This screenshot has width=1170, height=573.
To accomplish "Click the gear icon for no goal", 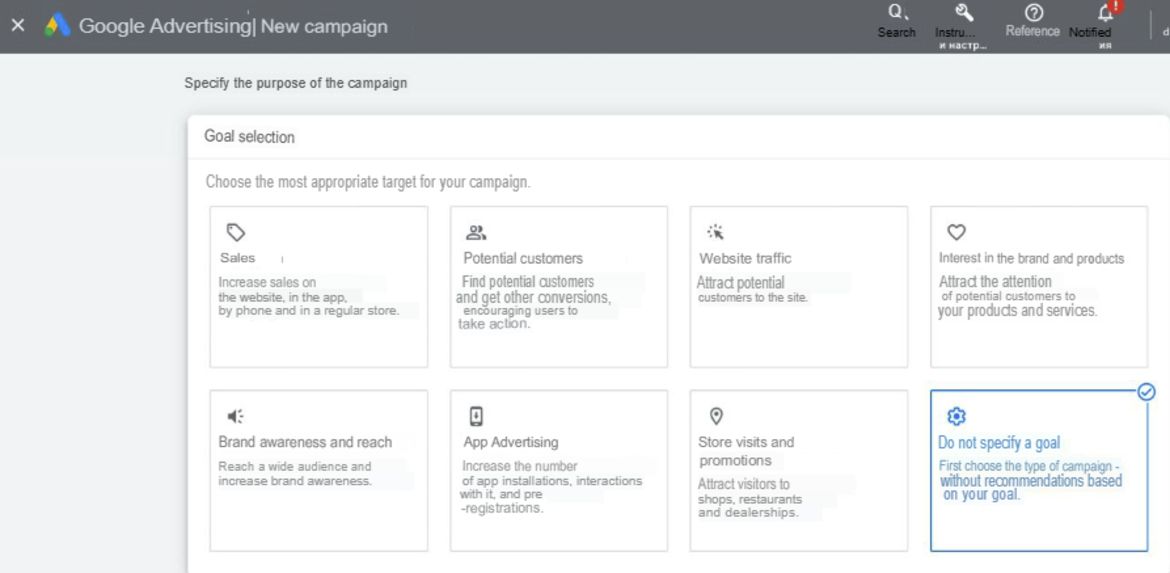I will click(956, 416).
